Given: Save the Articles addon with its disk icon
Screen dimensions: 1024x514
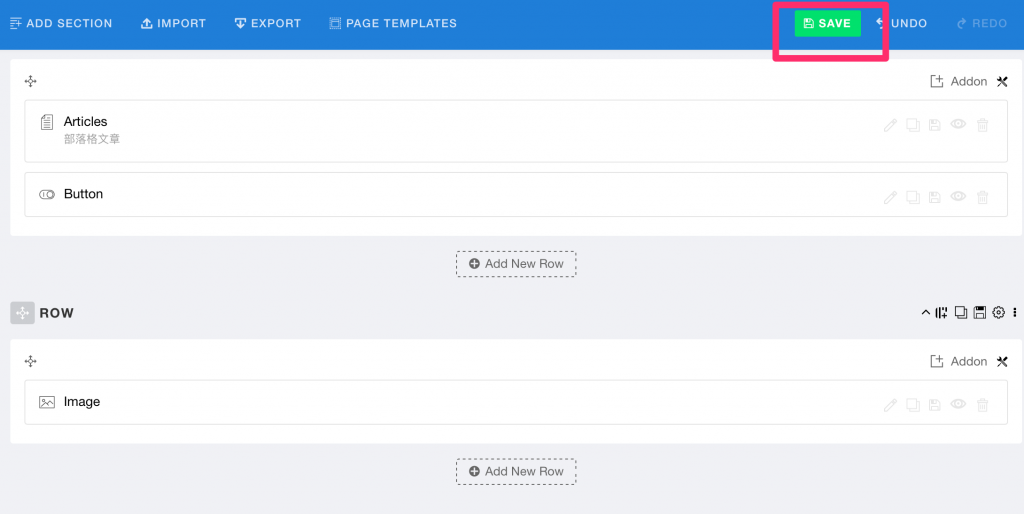Looking at the screenshot, I should tap(935, 125).
